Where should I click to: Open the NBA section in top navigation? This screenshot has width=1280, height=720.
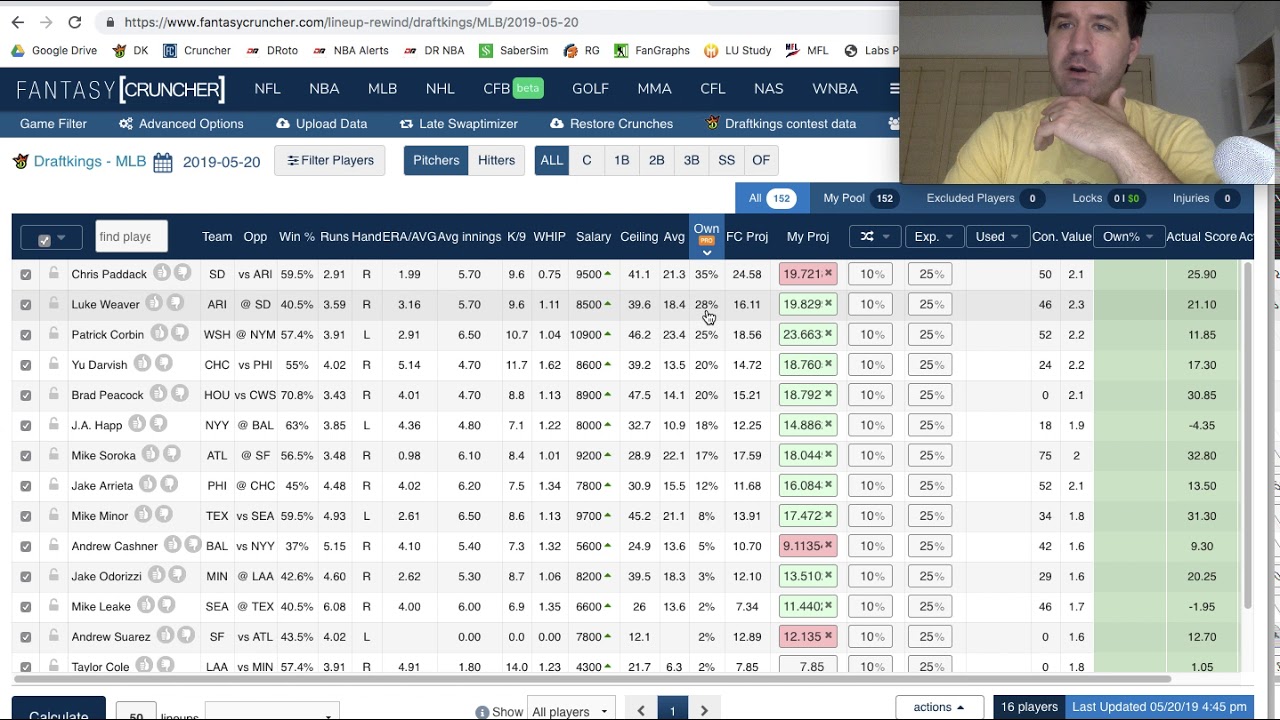point(324,89)
